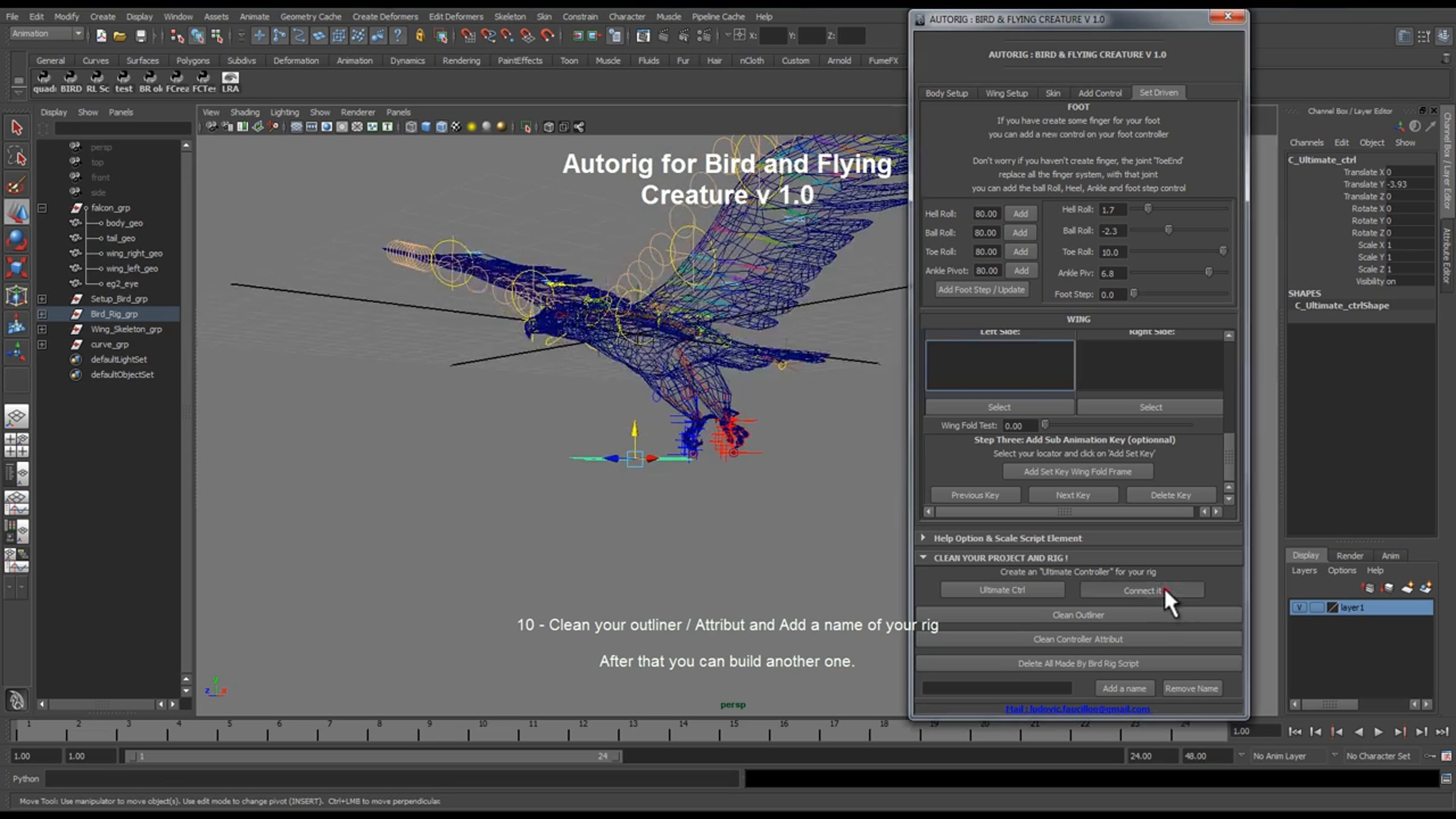Focus the rig name input field
The image size is (1456, 819).
tap(997, 688)
